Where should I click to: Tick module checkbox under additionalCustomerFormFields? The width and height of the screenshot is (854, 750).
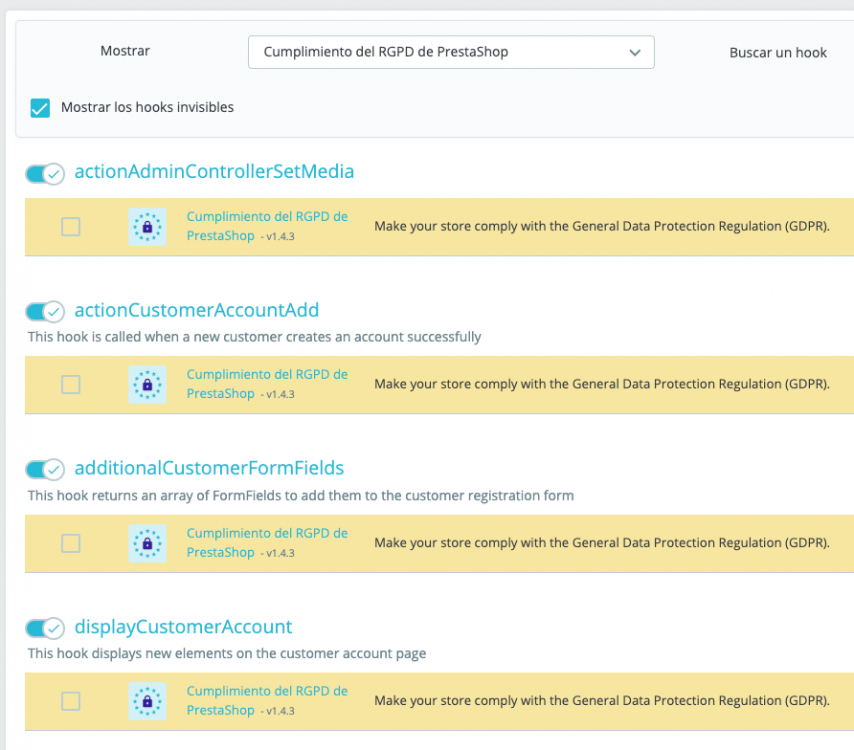[71, 543]
